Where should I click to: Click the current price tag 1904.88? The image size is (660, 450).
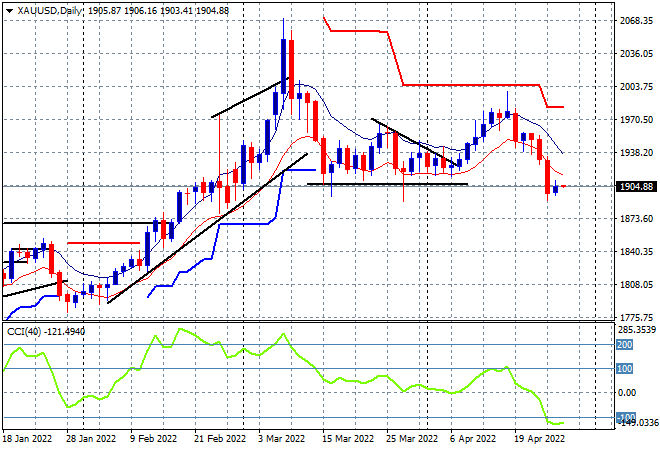pos(636,186)
